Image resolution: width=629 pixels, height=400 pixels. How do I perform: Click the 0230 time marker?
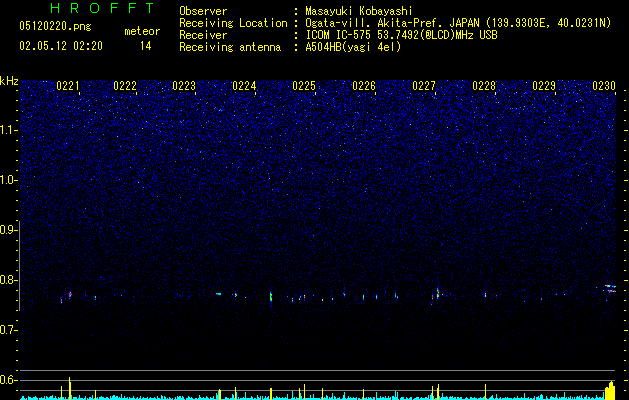point(604,86)
